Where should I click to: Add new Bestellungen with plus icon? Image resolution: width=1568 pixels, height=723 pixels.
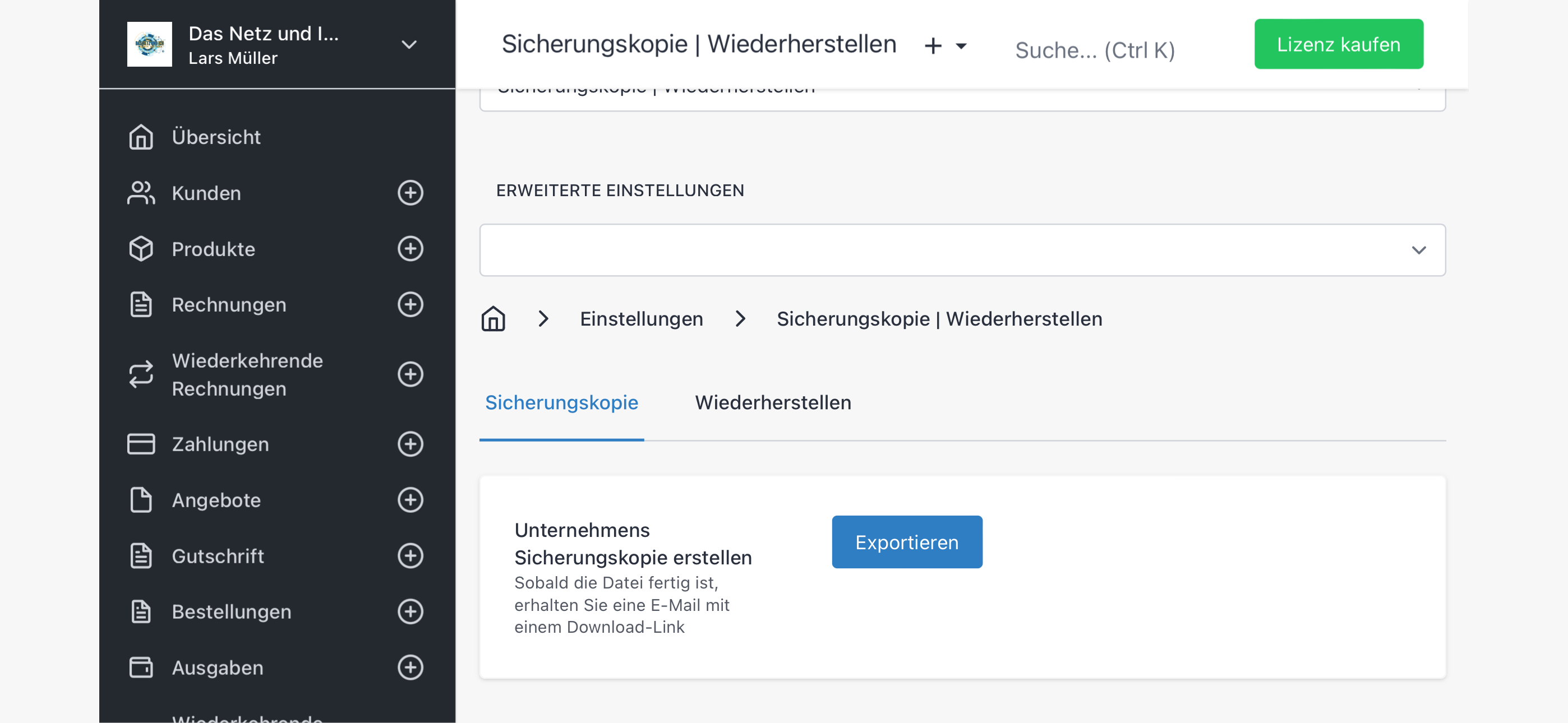(x=411, y=611)
